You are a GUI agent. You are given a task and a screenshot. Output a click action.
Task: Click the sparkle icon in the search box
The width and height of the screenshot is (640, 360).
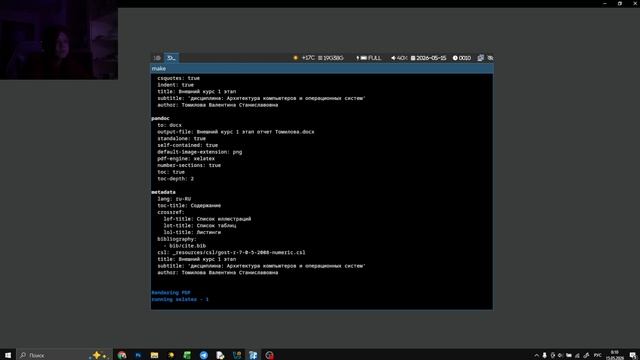[x=98, y=355]
